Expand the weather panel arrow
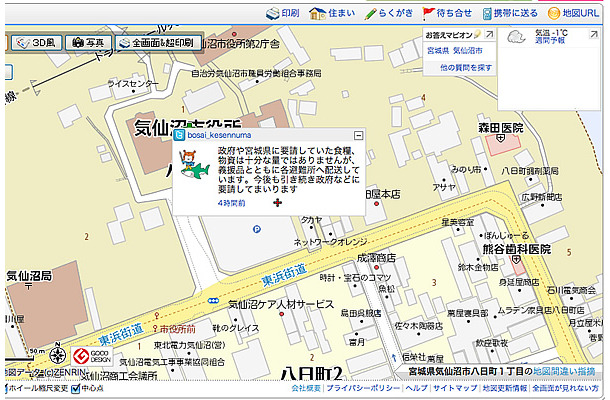The height and width of the screenshot is (400, 610). (594, 34)
